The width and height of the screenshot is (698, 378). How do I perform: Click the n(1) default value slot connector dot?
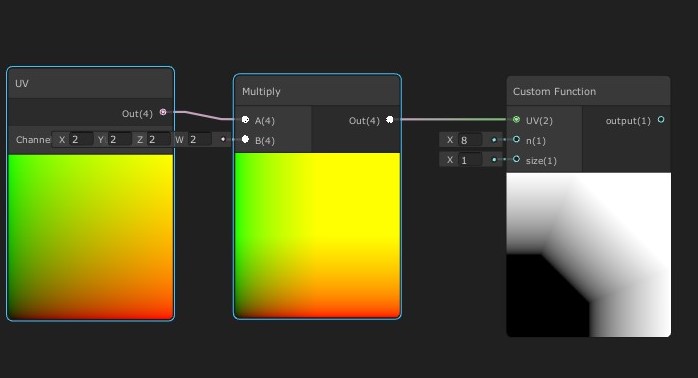pos(494,140)
